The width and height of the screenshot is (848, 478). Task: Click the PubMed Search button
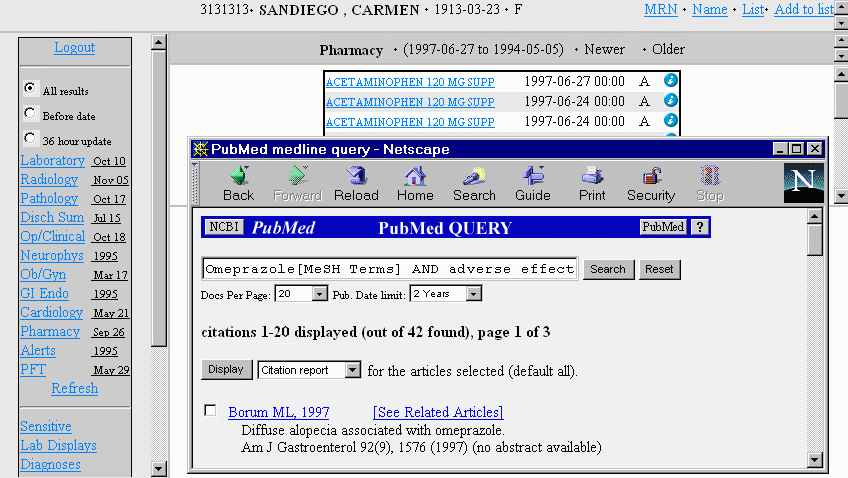607,269
